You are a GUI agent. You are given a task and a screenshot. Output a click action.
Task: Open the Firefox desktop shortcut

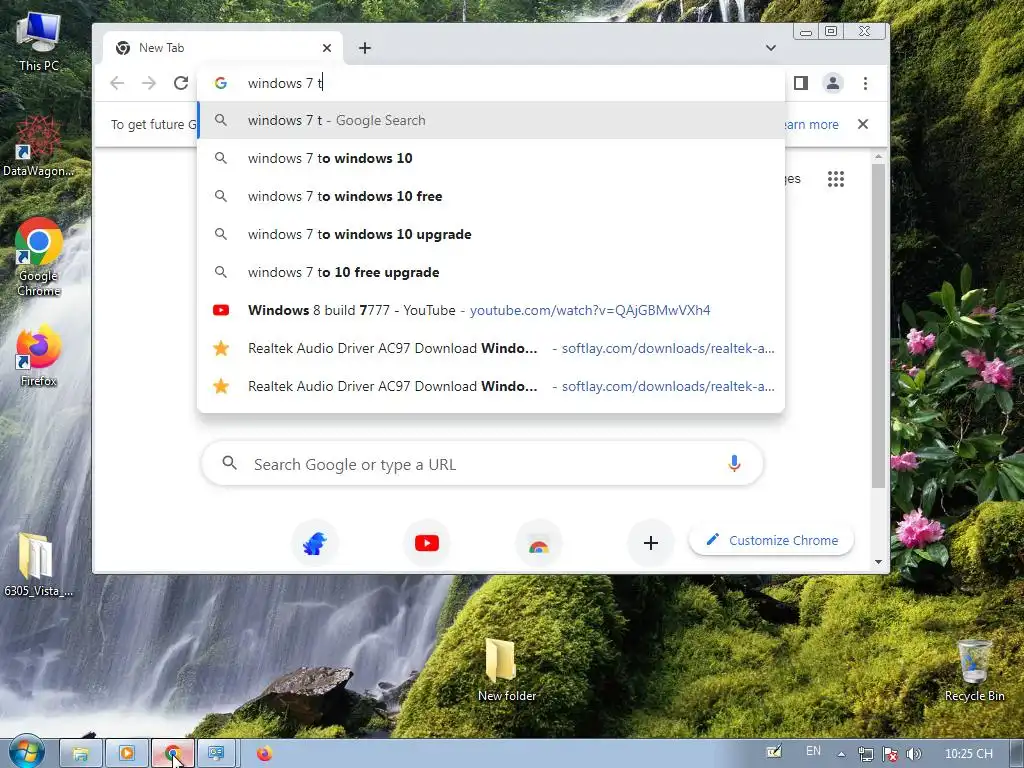(x=39, y=357)
